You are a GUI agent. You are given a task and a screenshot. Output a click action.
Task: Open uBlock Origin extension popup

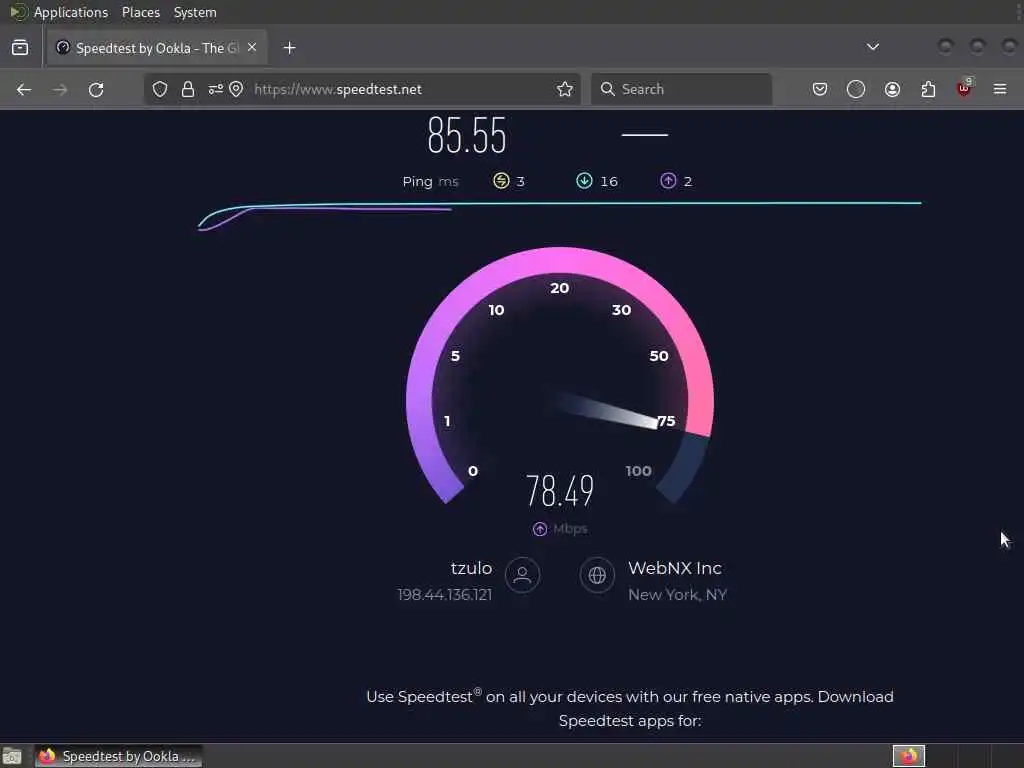[x=964, y=88]
